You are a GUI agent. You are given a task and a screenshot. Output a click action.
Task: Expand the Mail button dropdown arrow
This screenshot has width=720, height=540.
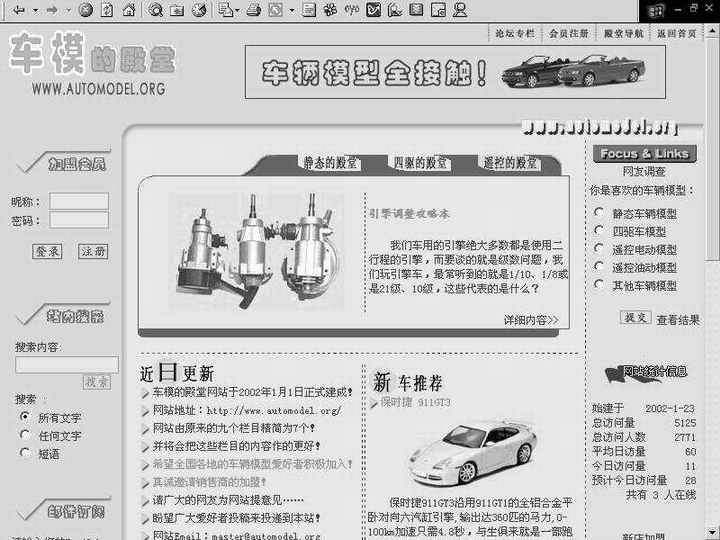(x=237, y=10)
